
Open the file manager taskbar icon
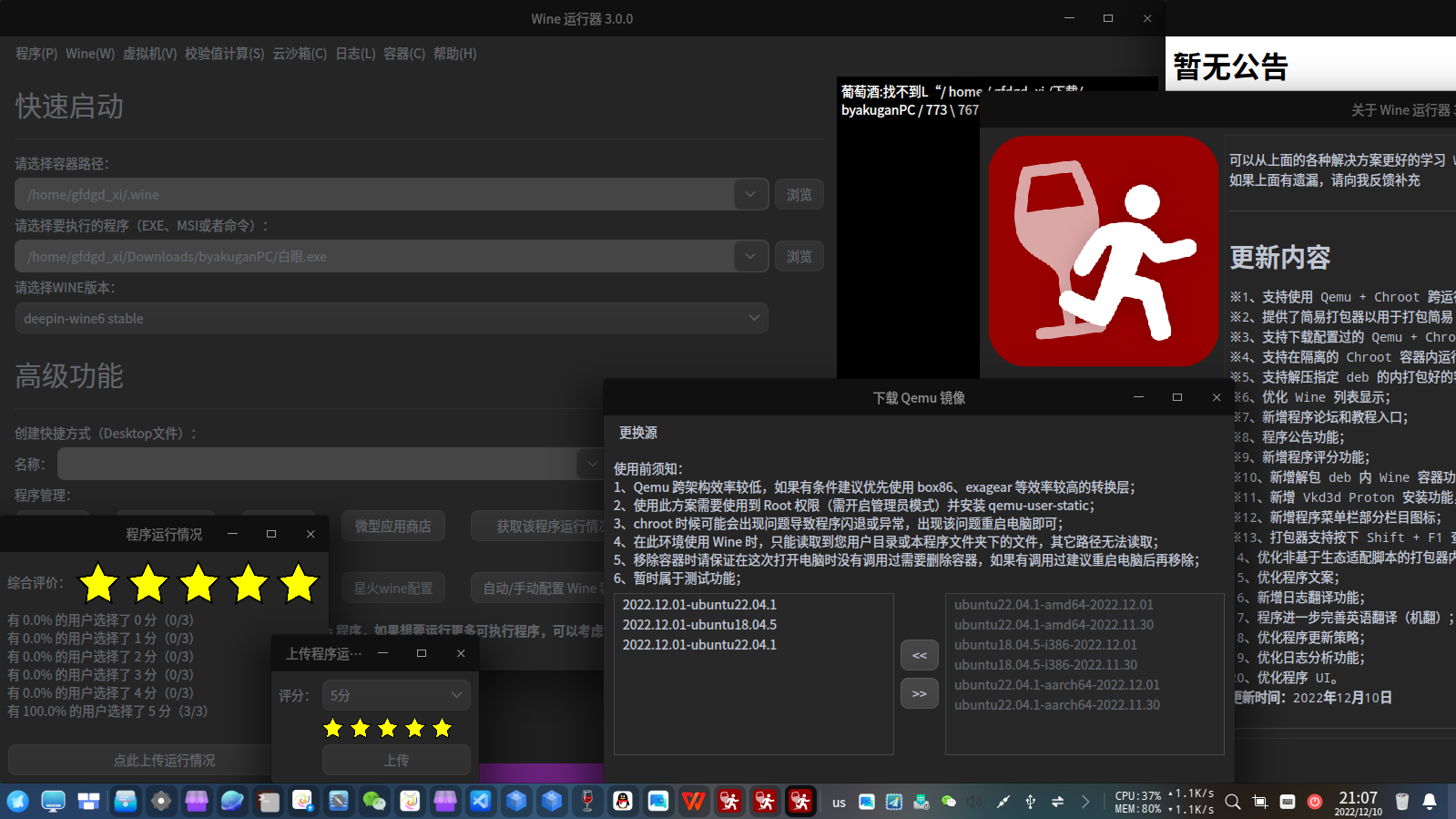(x=125, y=802)
